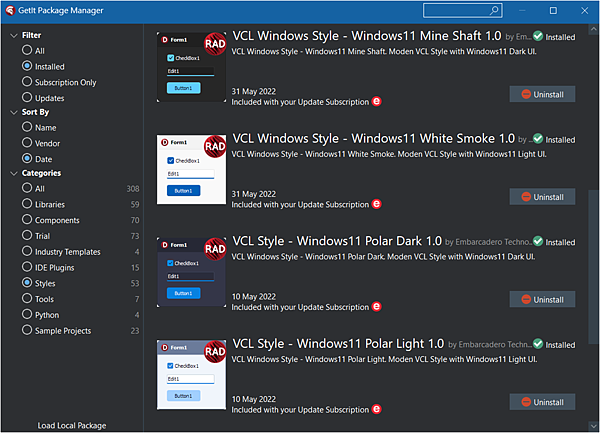Maximize the GetIt Package Manager window
Image resolution: width=600 pixels, height=433 pixels.
click(x=553, y=10)
